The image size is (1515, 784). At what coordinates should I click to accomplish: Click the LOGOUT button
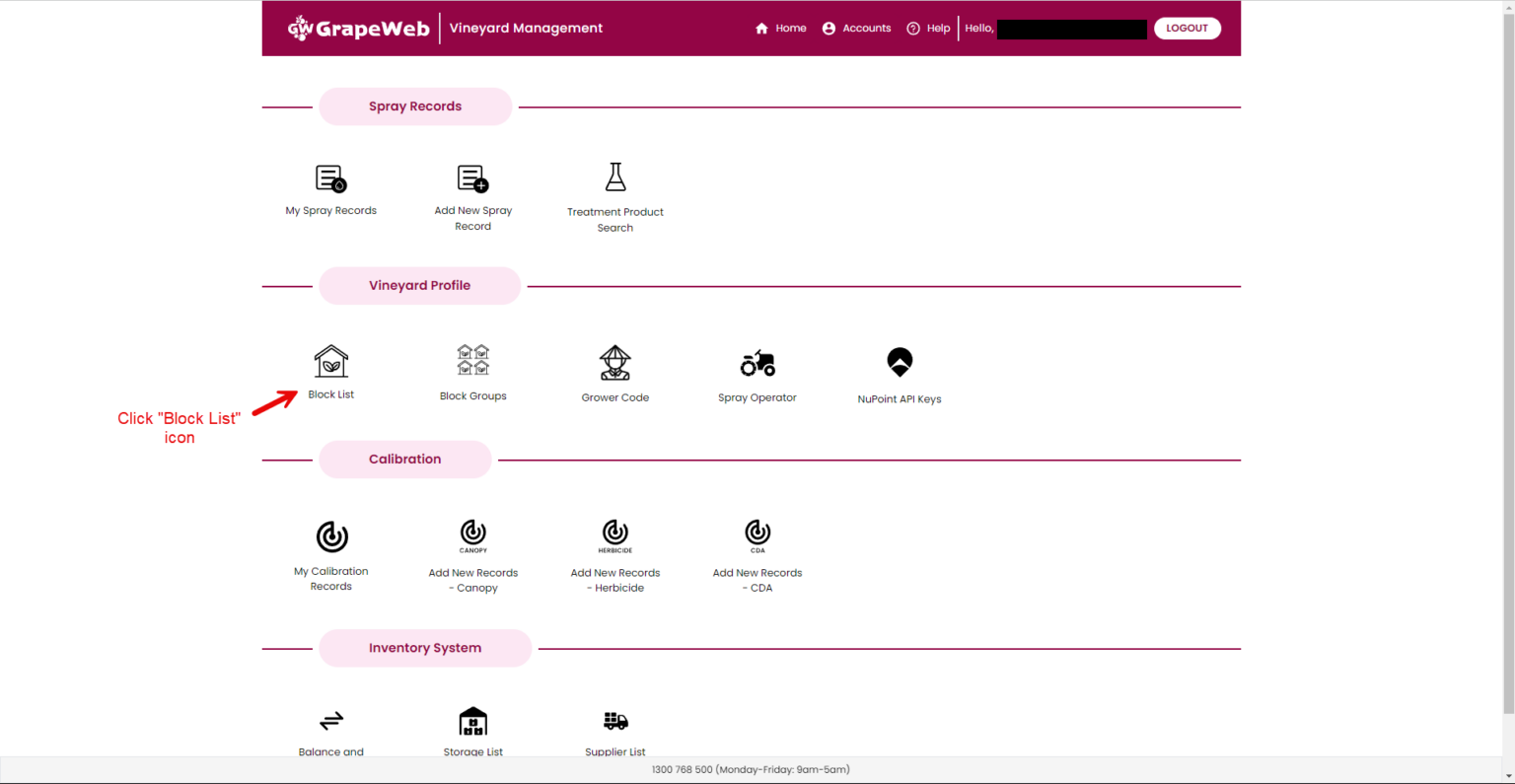[1188, 28]
